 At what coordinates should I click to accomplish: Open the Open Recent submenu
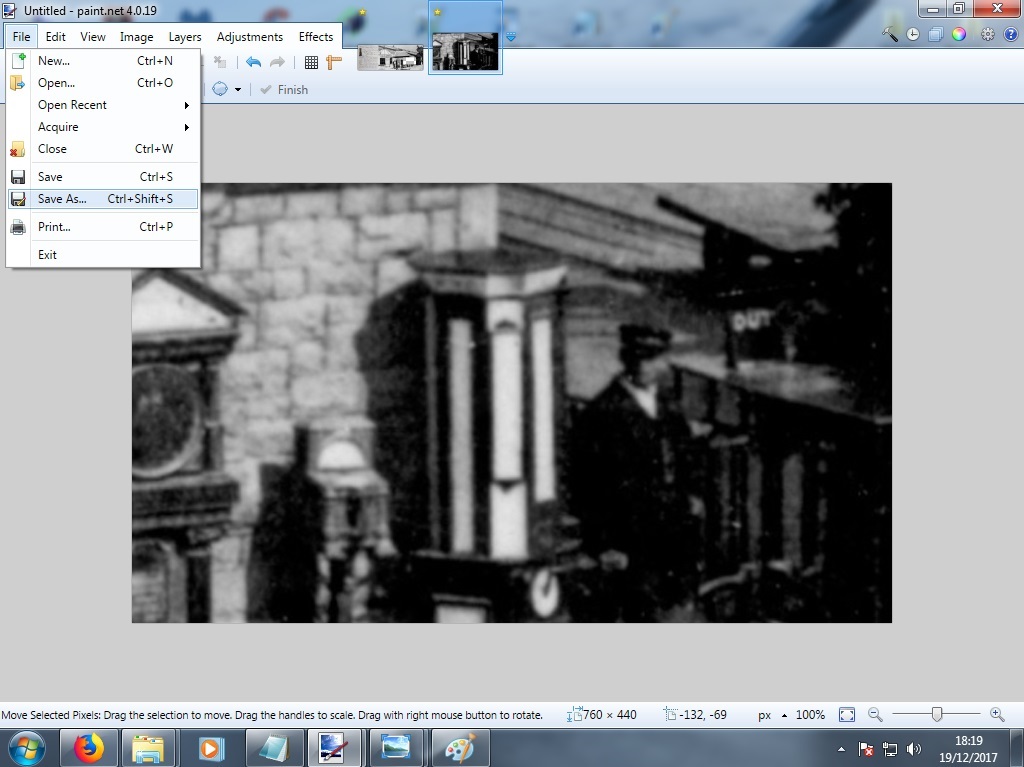point(73,105)
